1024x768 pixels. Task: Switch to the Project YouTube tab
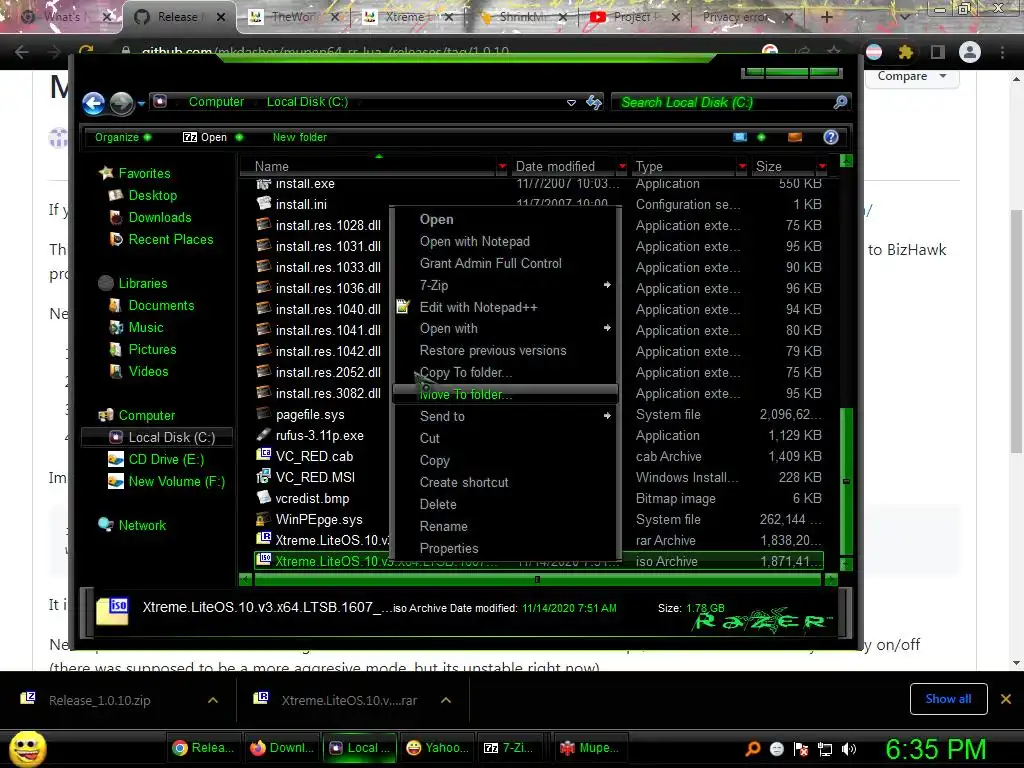(634, 17)
